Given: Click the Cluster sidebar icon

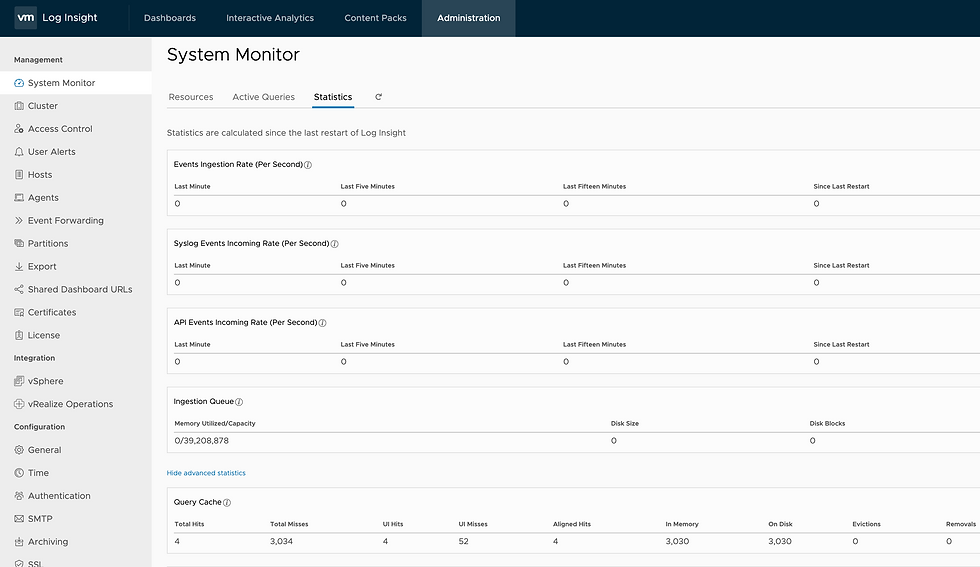Looking at the screenshot, I should pos(19,106).
